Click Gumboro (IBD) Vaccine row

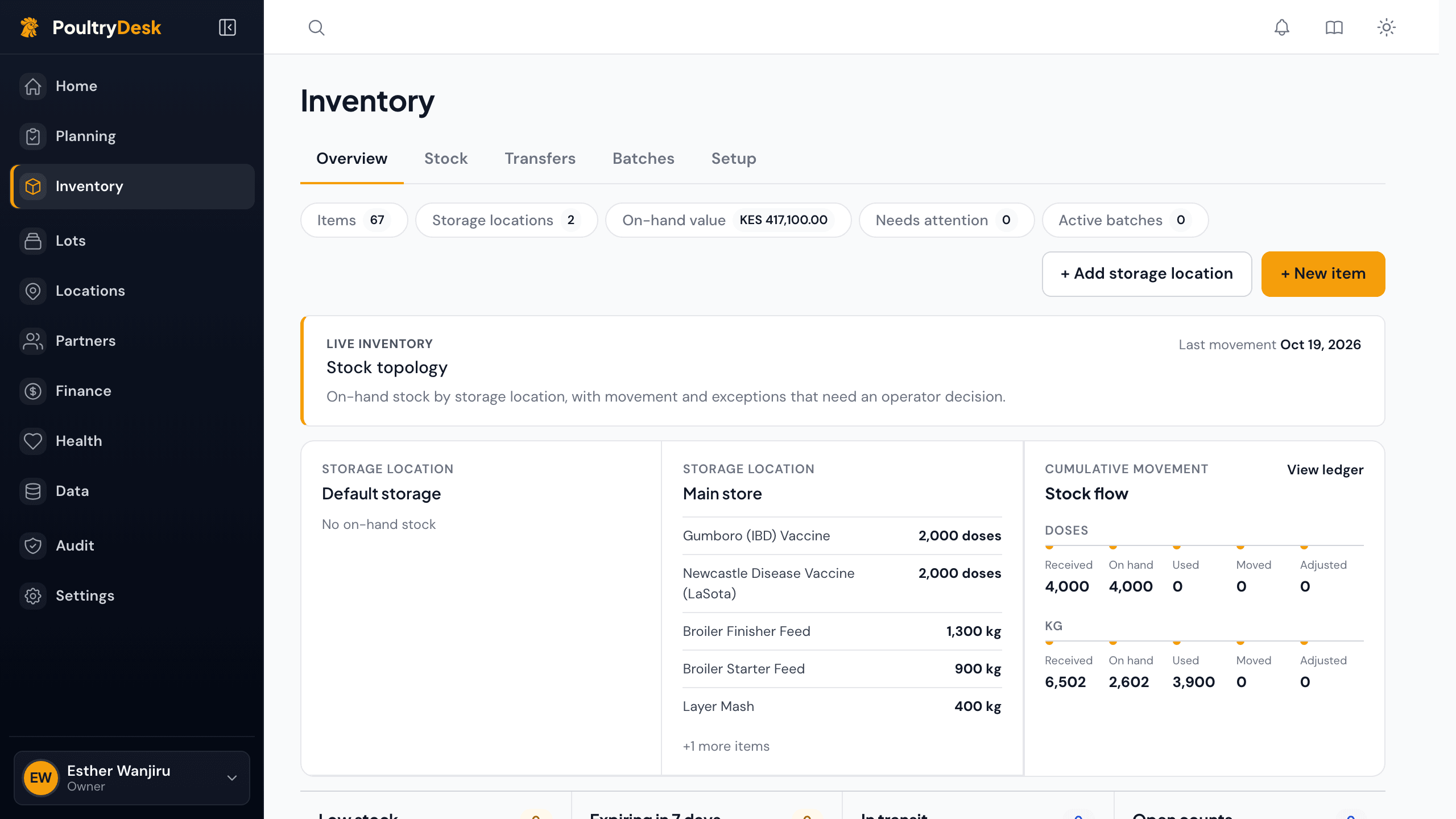click(x=842, y=536)
